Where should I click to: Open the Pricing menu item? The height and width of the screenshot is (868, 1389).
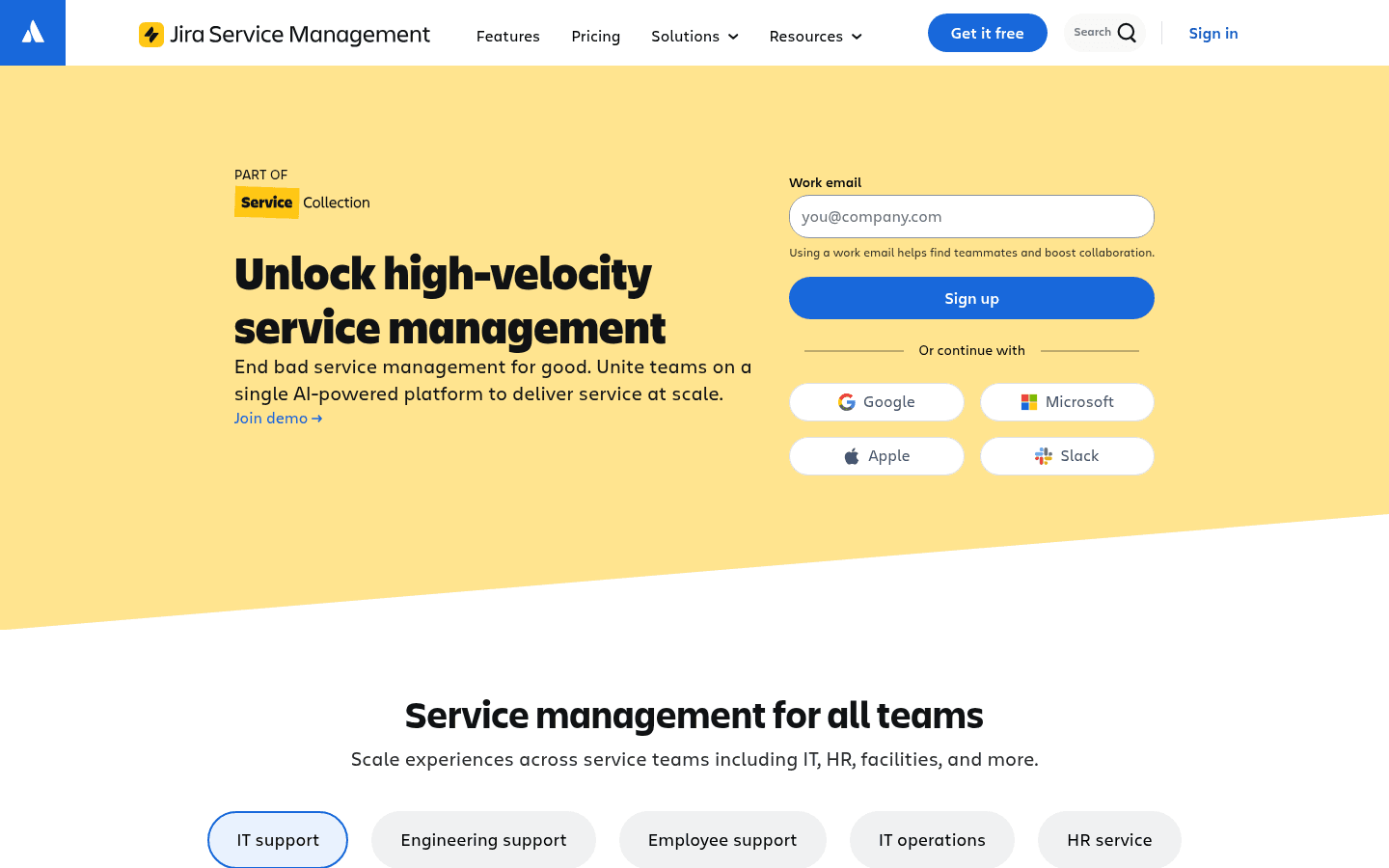pos(595,36)
